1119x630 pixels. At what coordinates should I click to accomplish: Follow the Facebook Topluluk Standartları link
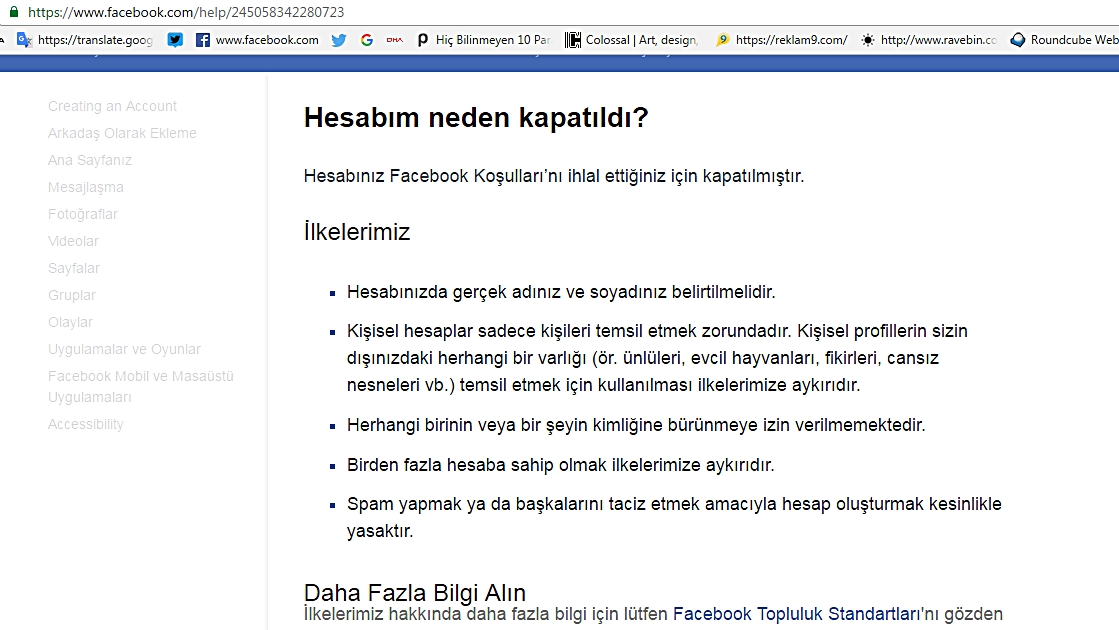[796, 614]
